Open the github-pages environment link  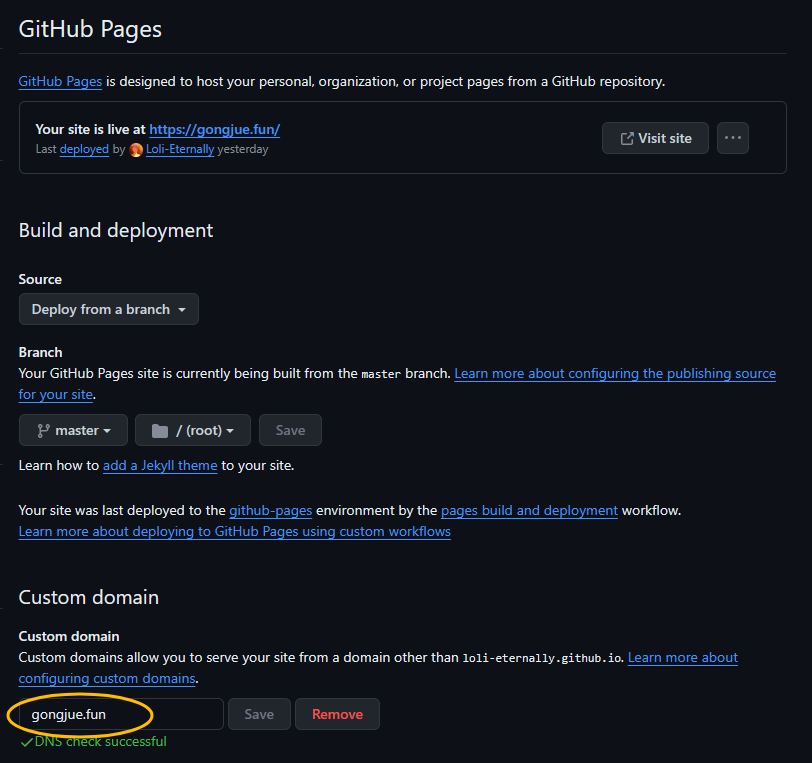pyautogui.click(x=270, y=510)
